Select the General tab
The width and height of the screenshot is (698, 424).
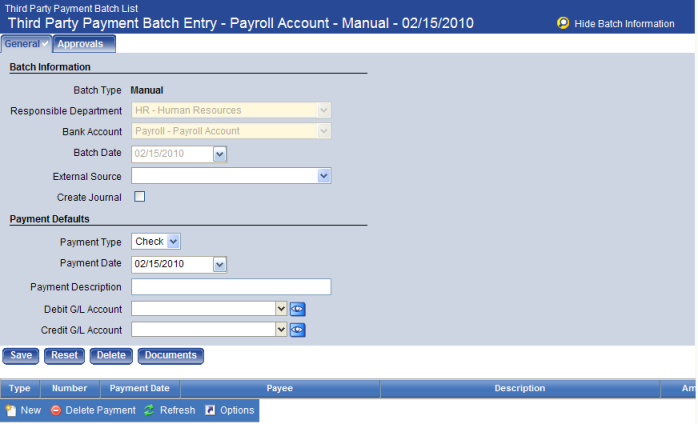tap(26, 44)
